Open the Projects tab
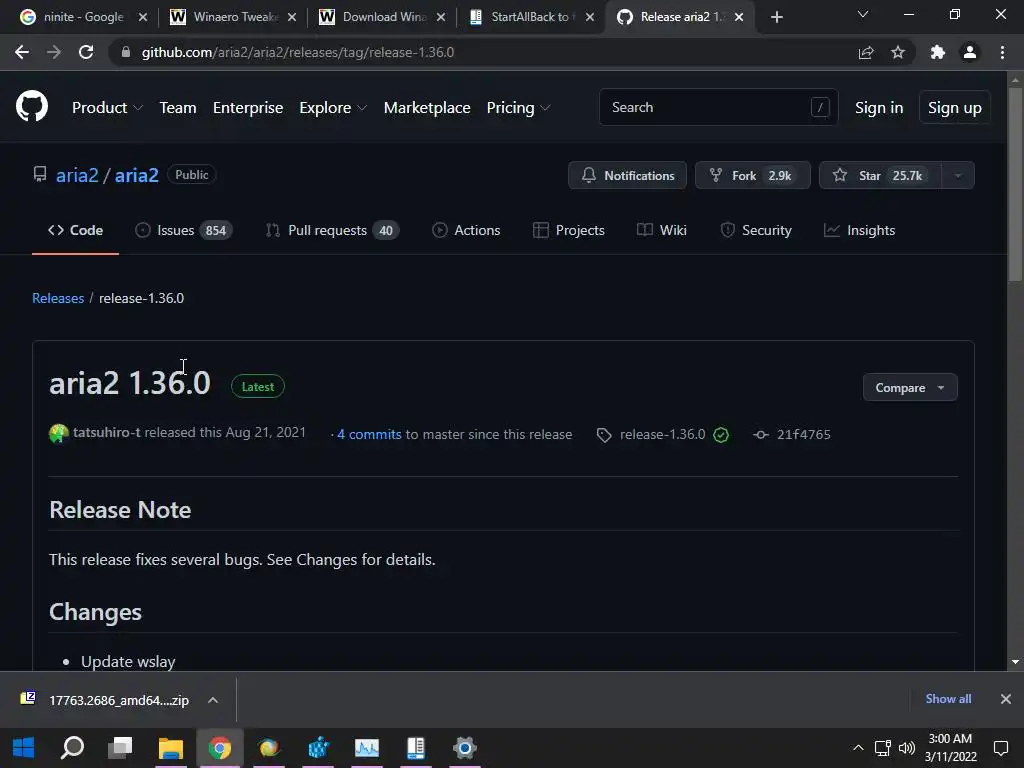 click(569, 231)
